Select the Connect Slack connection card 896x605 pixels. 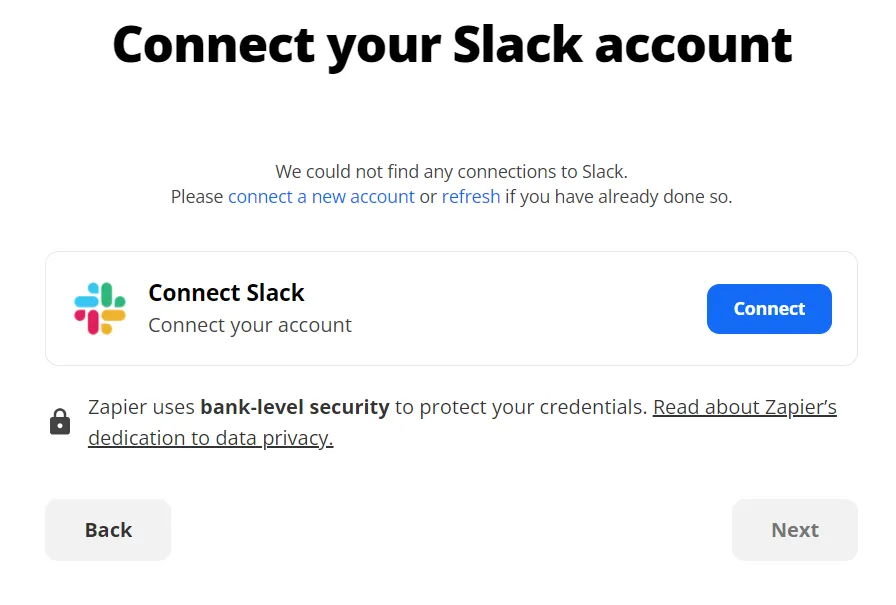450,308
